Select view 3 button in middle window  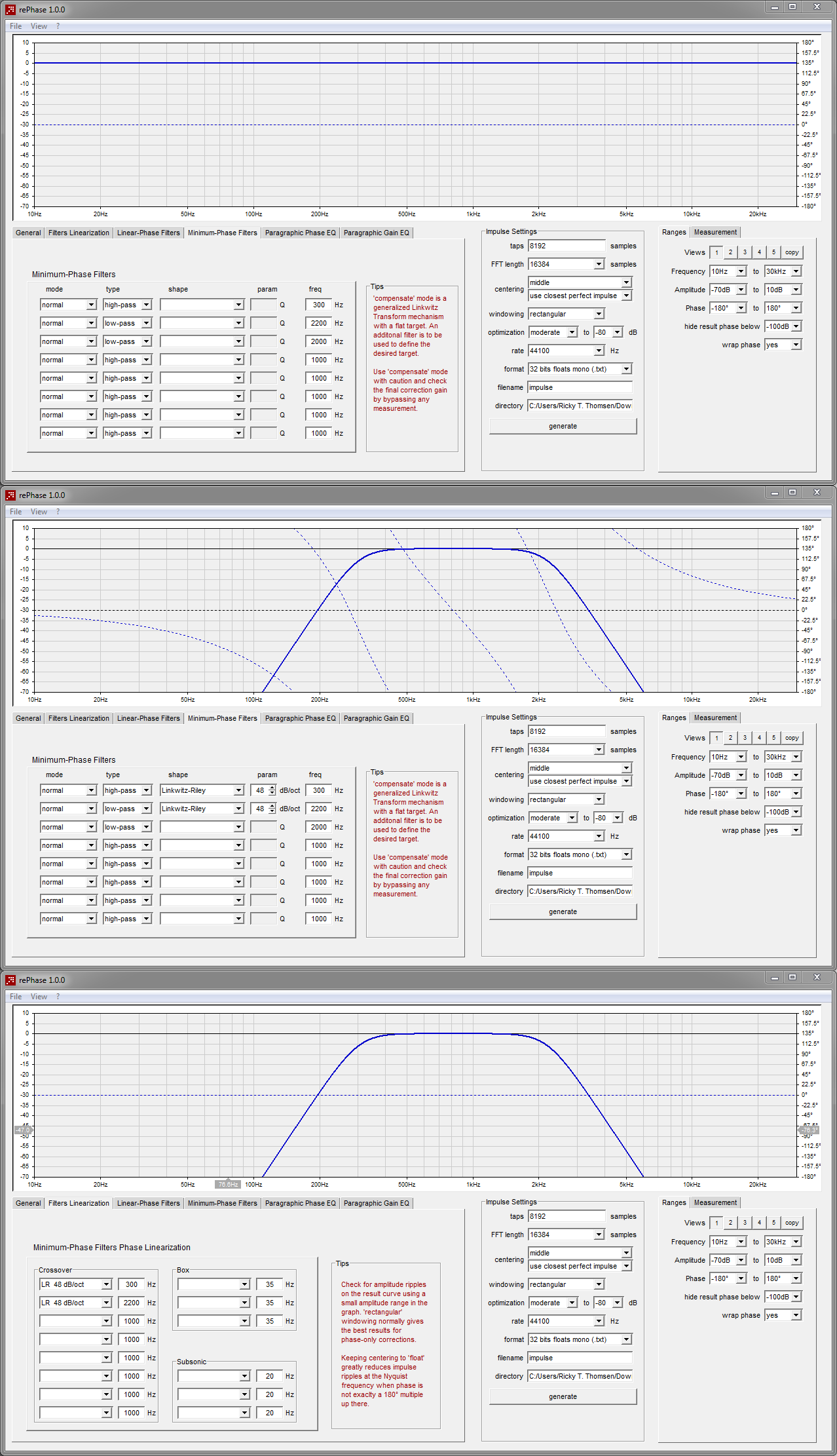[x=745, y=738]
